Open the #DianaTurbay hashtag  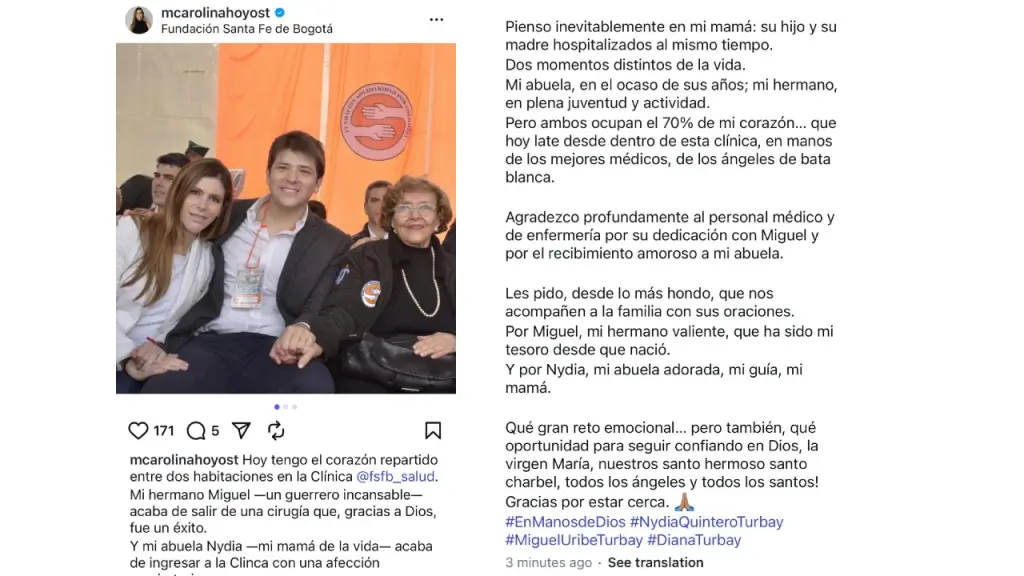click(x=694, y=540)
